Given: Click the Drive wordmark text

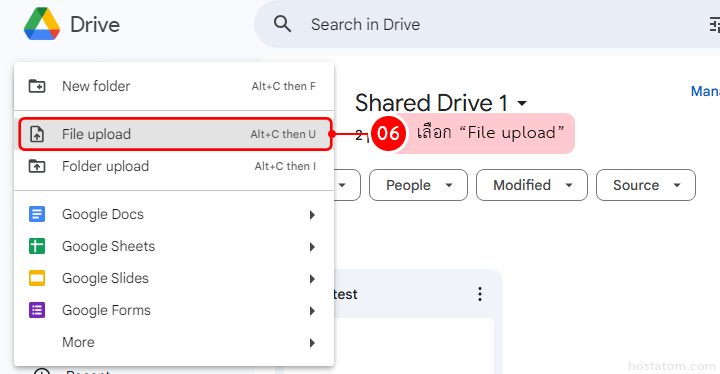Looking at the screenshot, I should pyautogui.click(x=95, y=24).
